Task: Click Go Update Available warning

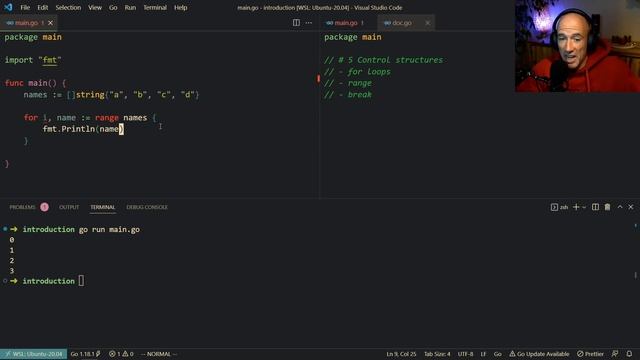Action: click(539, 354)
